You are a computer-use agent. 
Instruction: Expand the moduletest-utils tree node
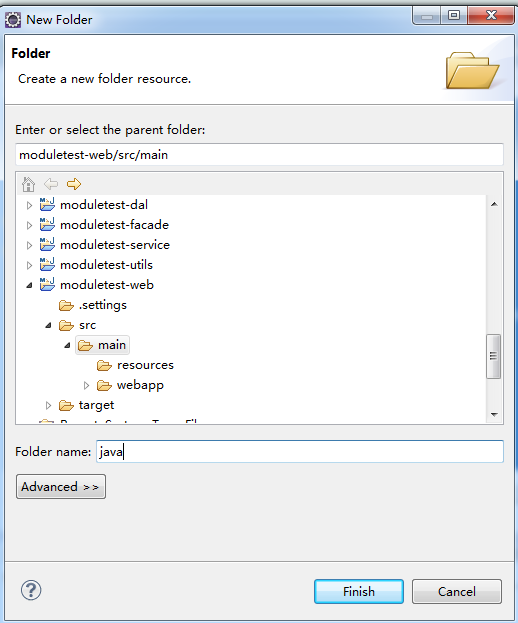pos(29,265)
